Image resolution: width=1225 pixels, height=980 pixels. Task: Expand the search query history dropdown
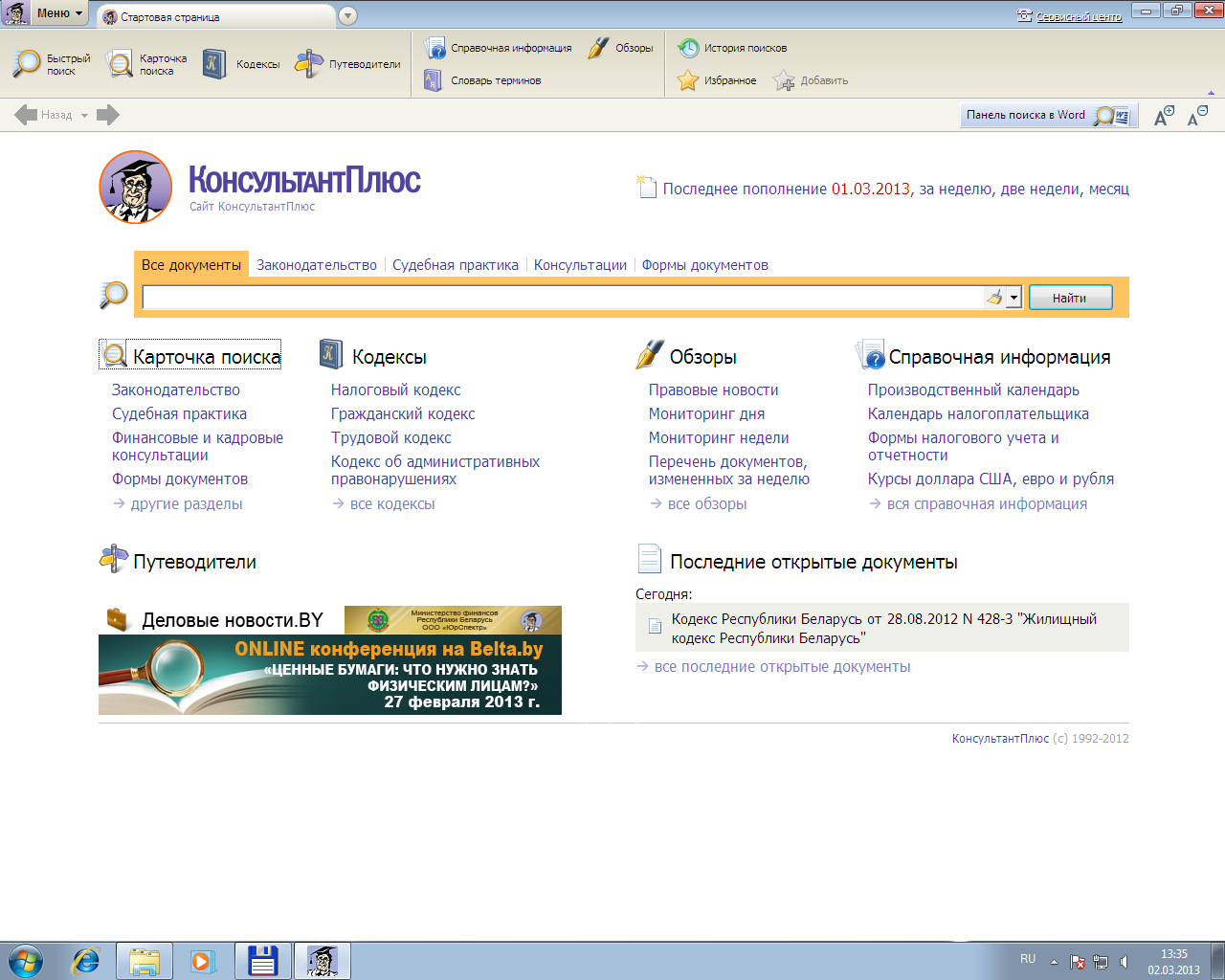[1013, 298]
